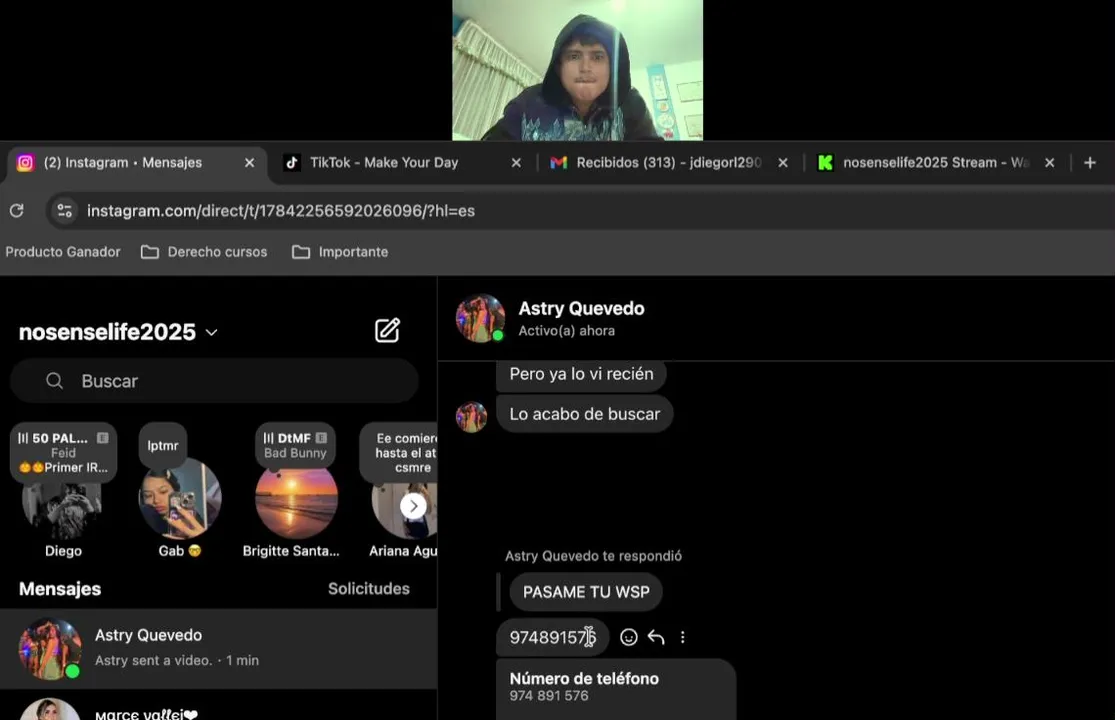Close the Gmail Recibidos tab

783,163
